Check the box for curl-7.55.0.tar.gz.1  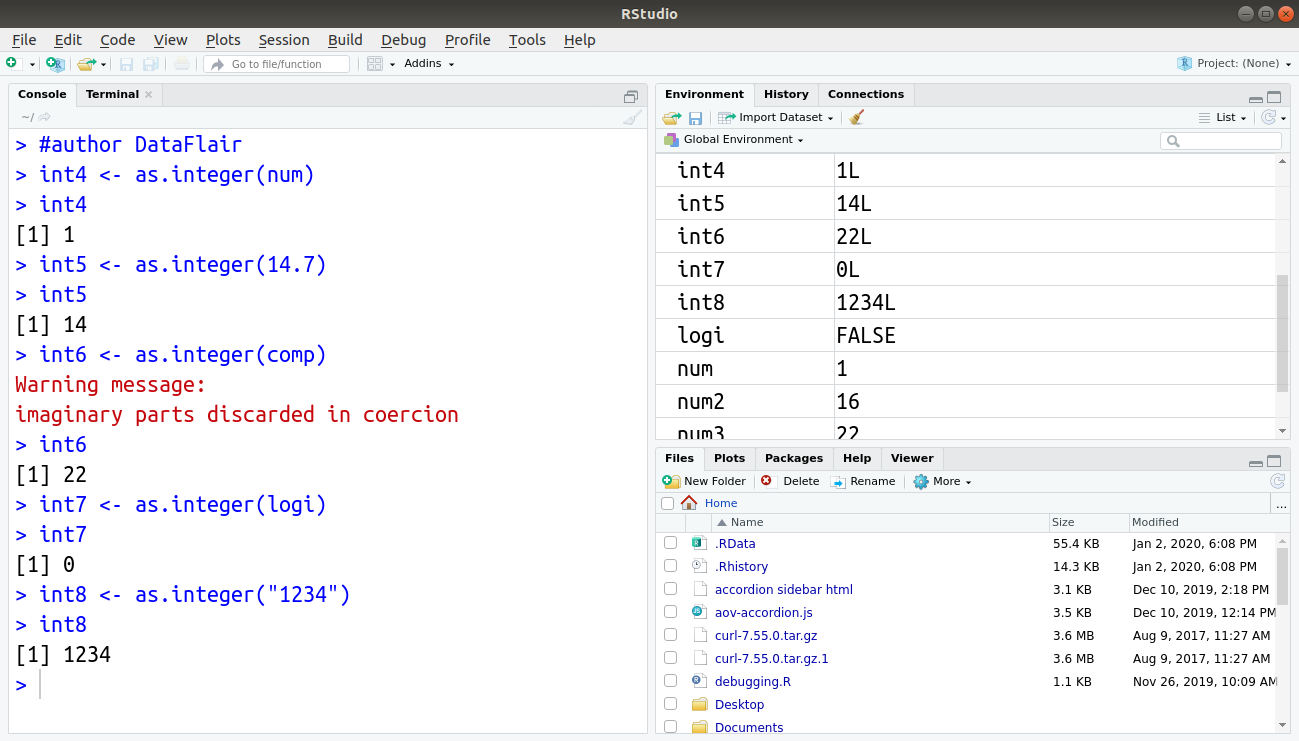tap(670, 658)
